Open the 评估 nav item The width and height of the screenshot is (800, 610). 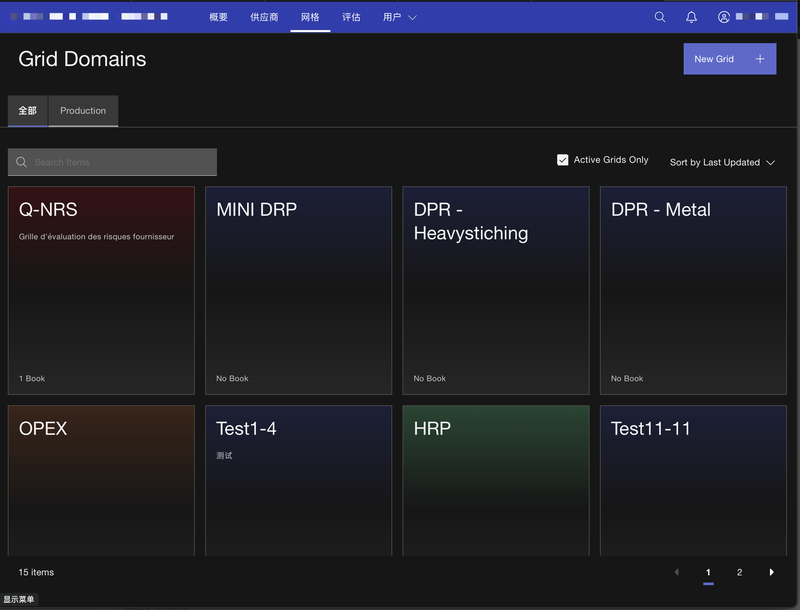[x=351, y=17]
